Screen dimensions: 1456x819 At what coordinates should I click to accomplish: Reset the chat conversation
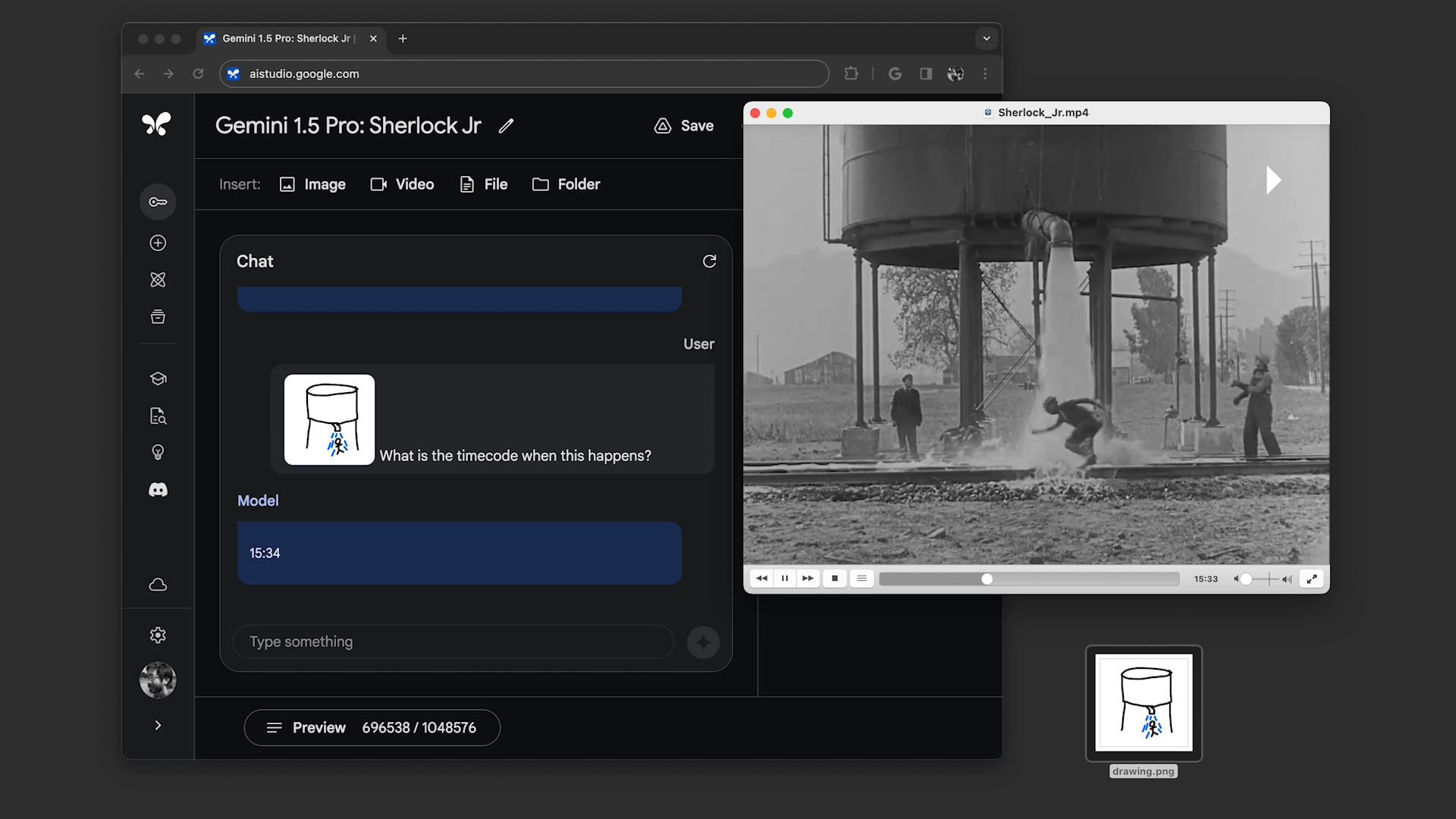(709, 261)
